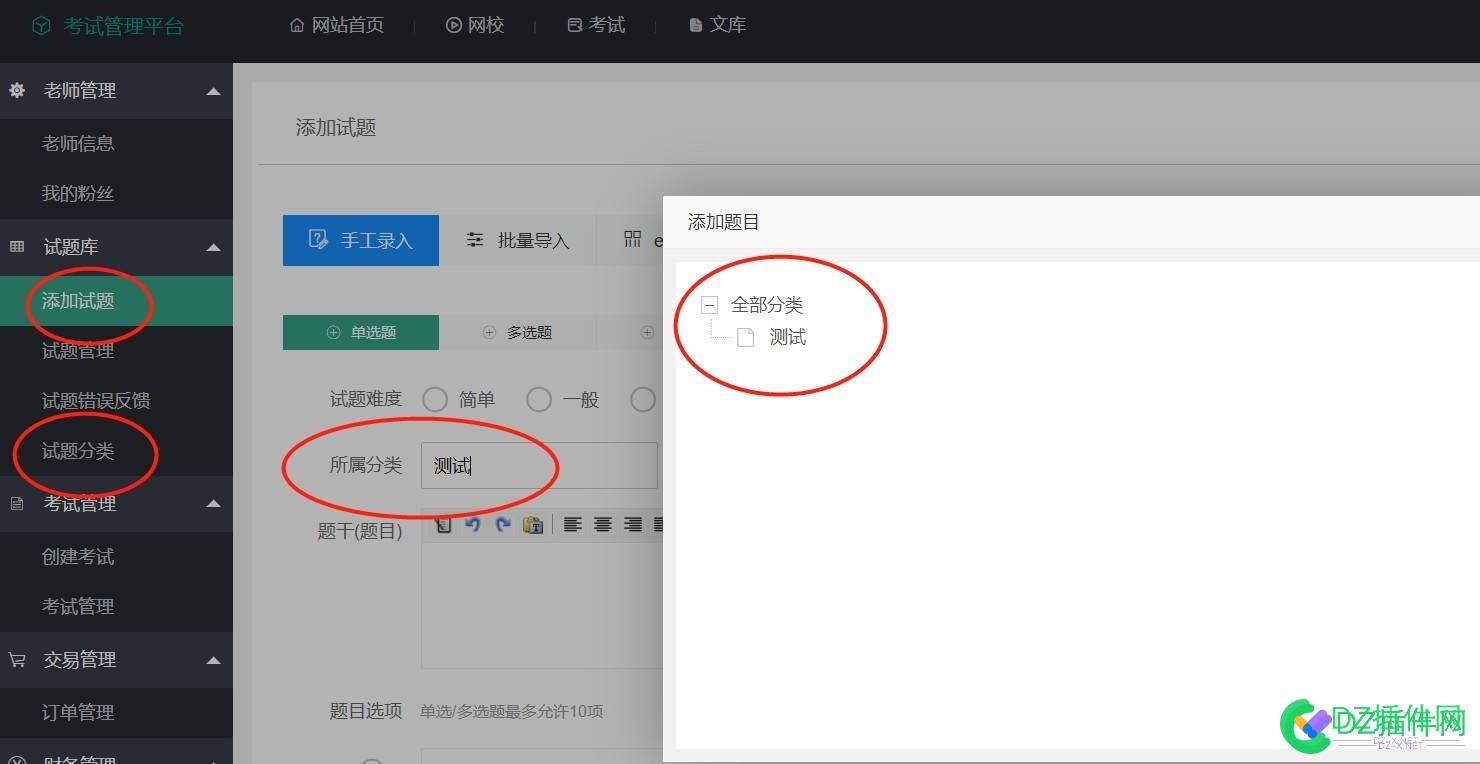
Task: Click the cart icon beside 交易管理
Action: (17, 659)
